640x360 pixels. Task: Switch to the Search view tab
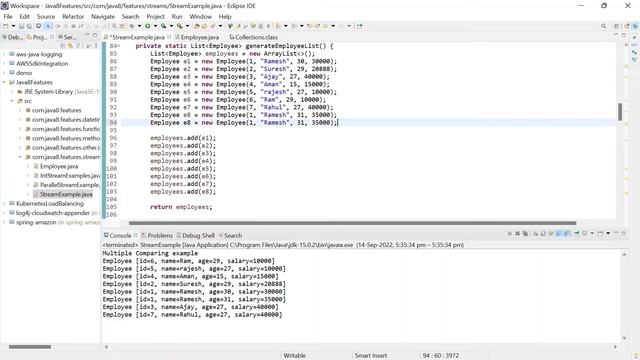coord(230,235)
